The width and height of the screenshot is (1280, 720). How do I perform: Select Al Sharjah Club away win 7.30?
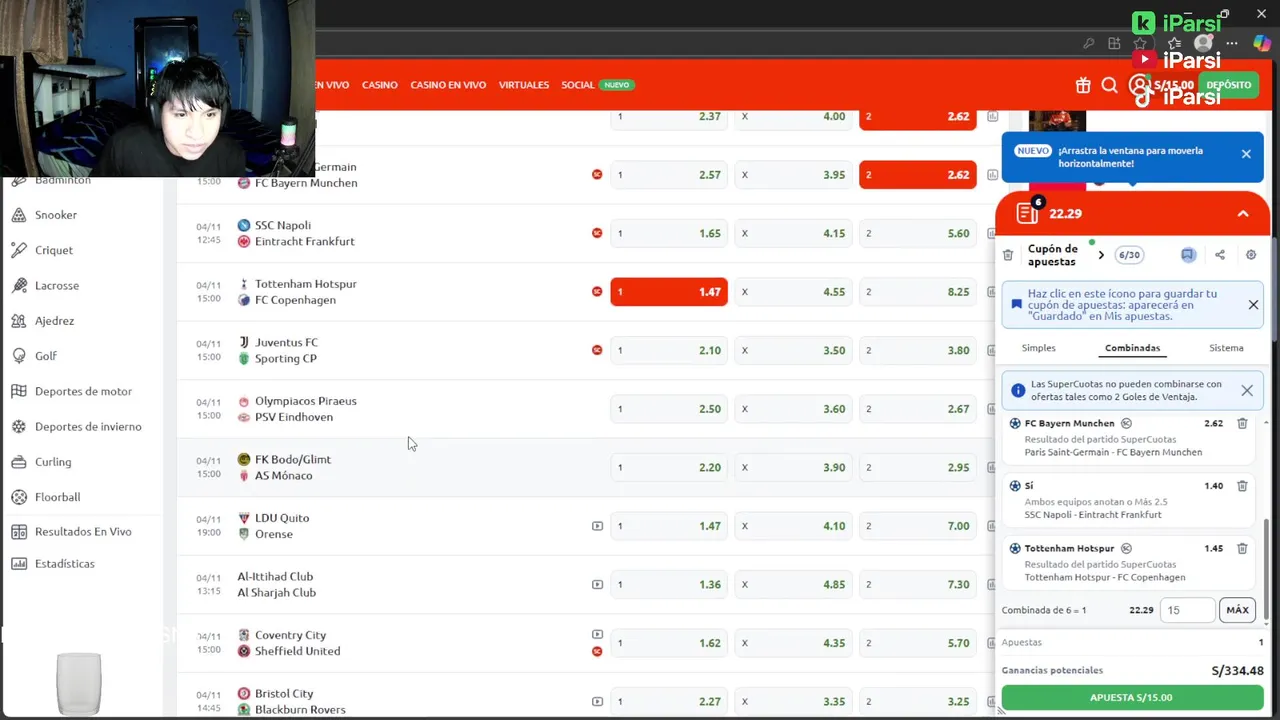pos(917,584)
